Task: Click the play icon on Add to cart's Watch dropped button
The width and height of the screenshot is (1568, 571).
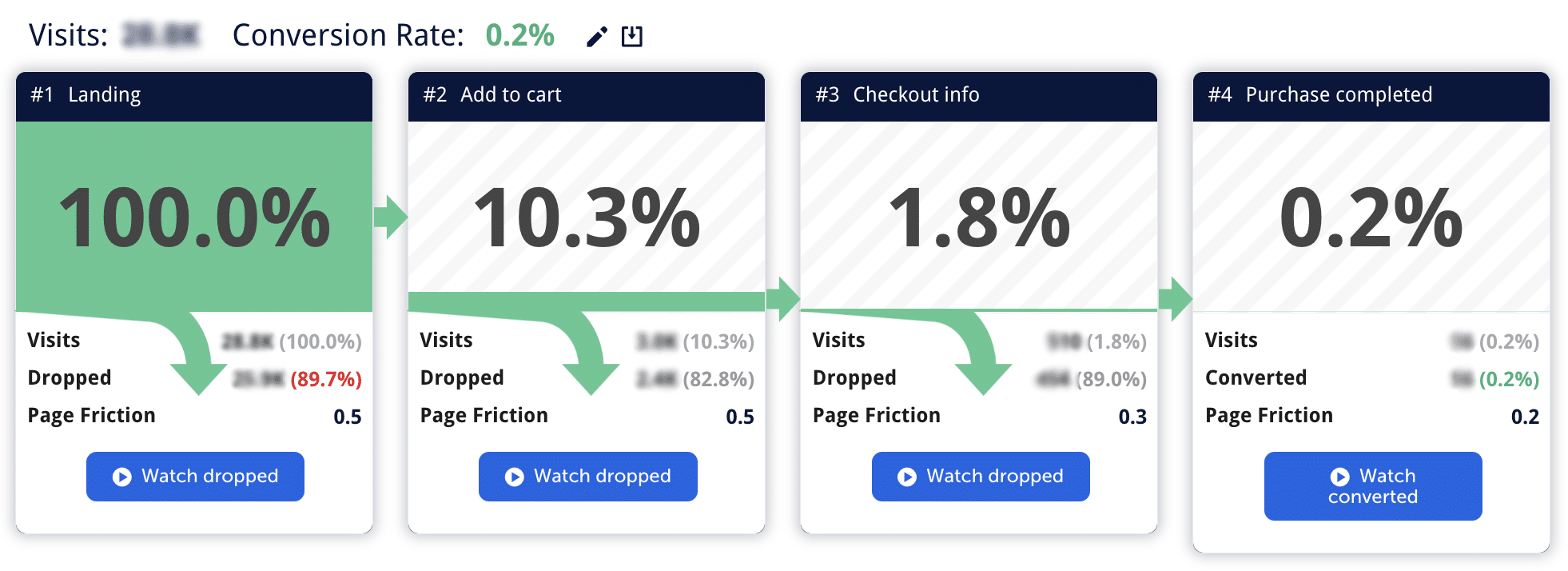Action: pyautogui.click(x=514, y=476)
